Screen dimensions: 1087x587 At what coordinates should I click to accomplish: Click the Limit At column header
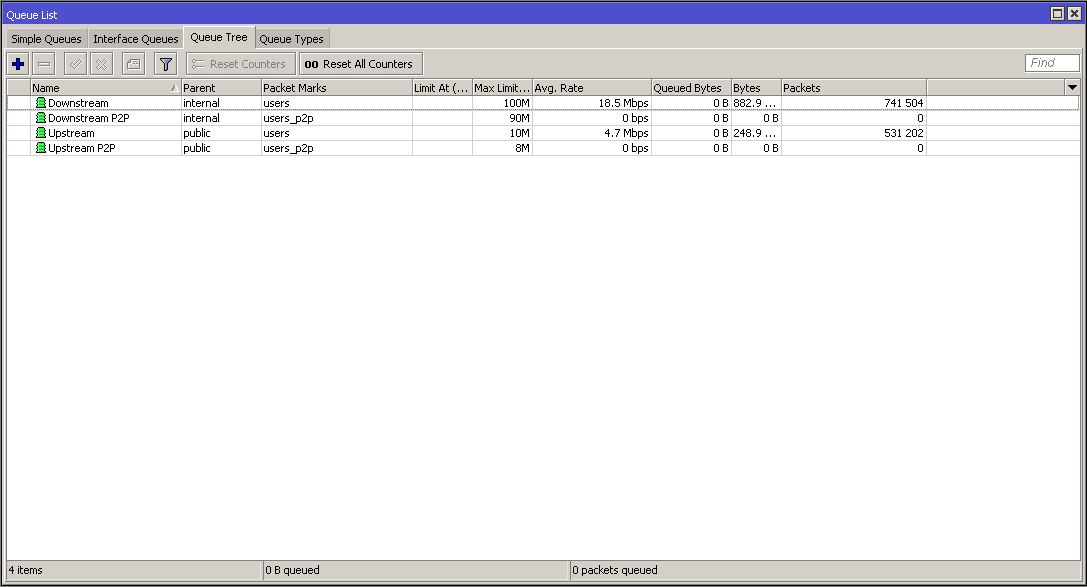(x=442, y=88)
